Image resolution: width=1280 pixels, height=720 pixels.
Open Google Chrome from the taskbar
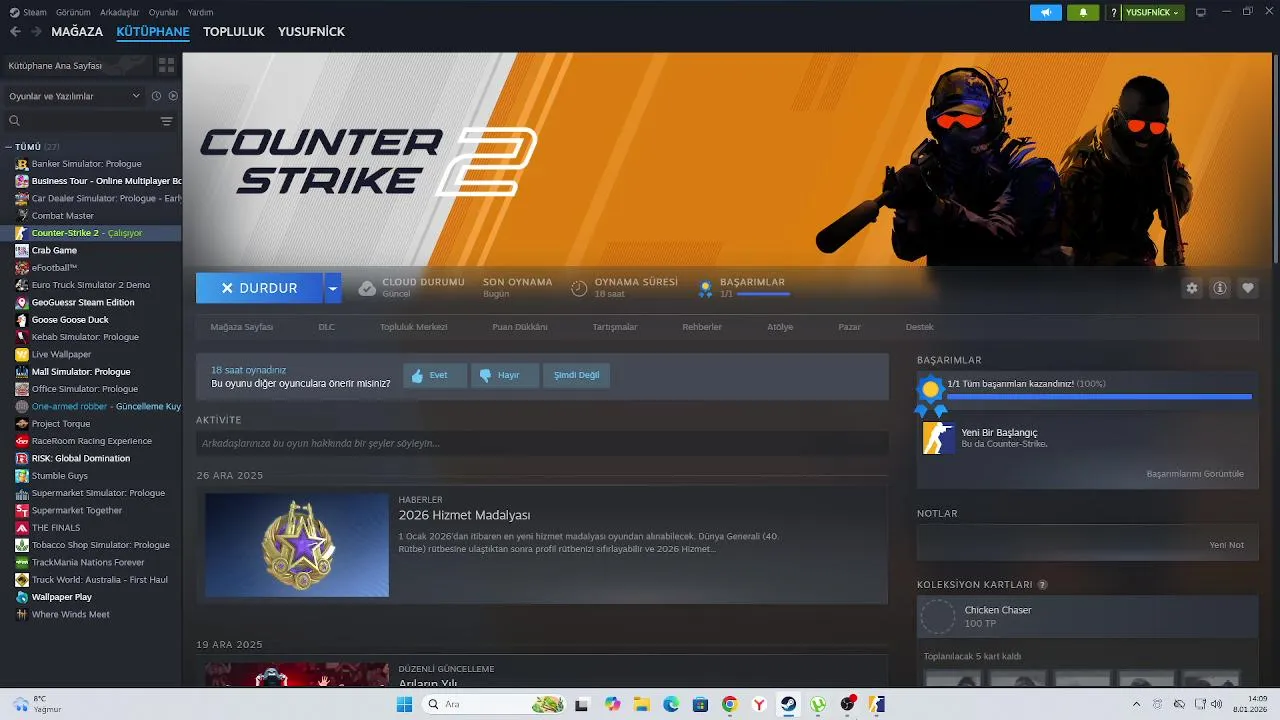click(x=730, y=704)
